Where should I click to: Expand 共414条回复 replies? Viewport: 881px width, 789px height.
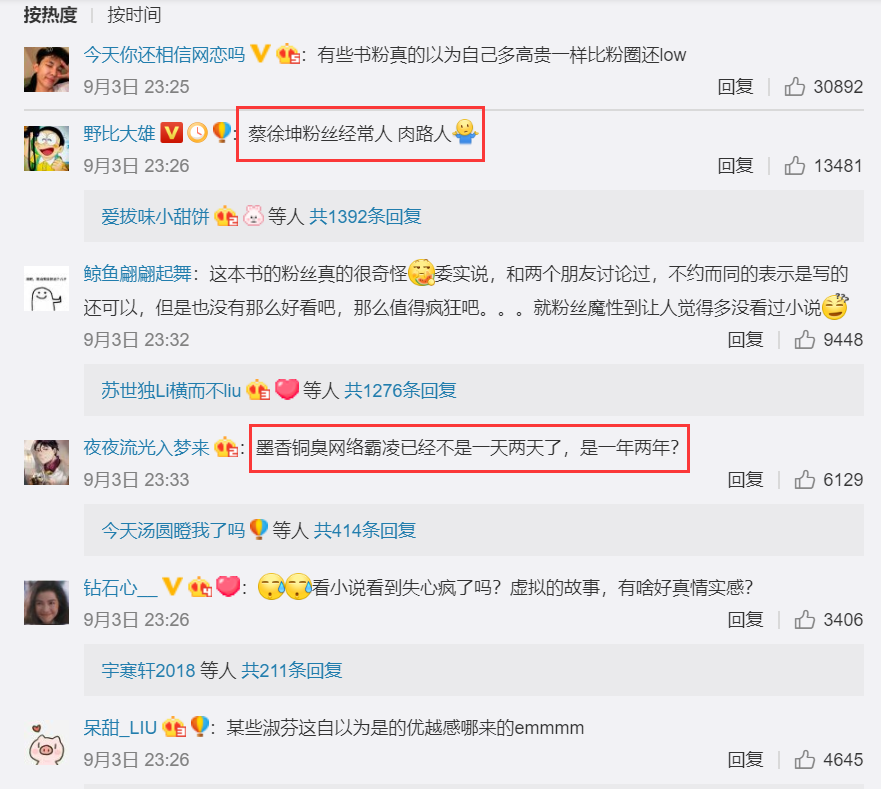point(365,530)
